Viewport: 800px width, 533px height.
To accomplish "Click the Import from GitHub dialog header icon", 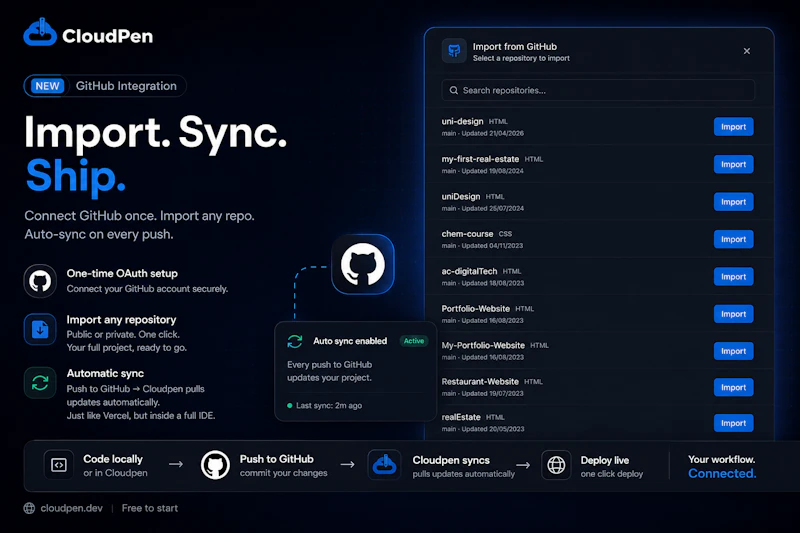I will coord(454,50).
